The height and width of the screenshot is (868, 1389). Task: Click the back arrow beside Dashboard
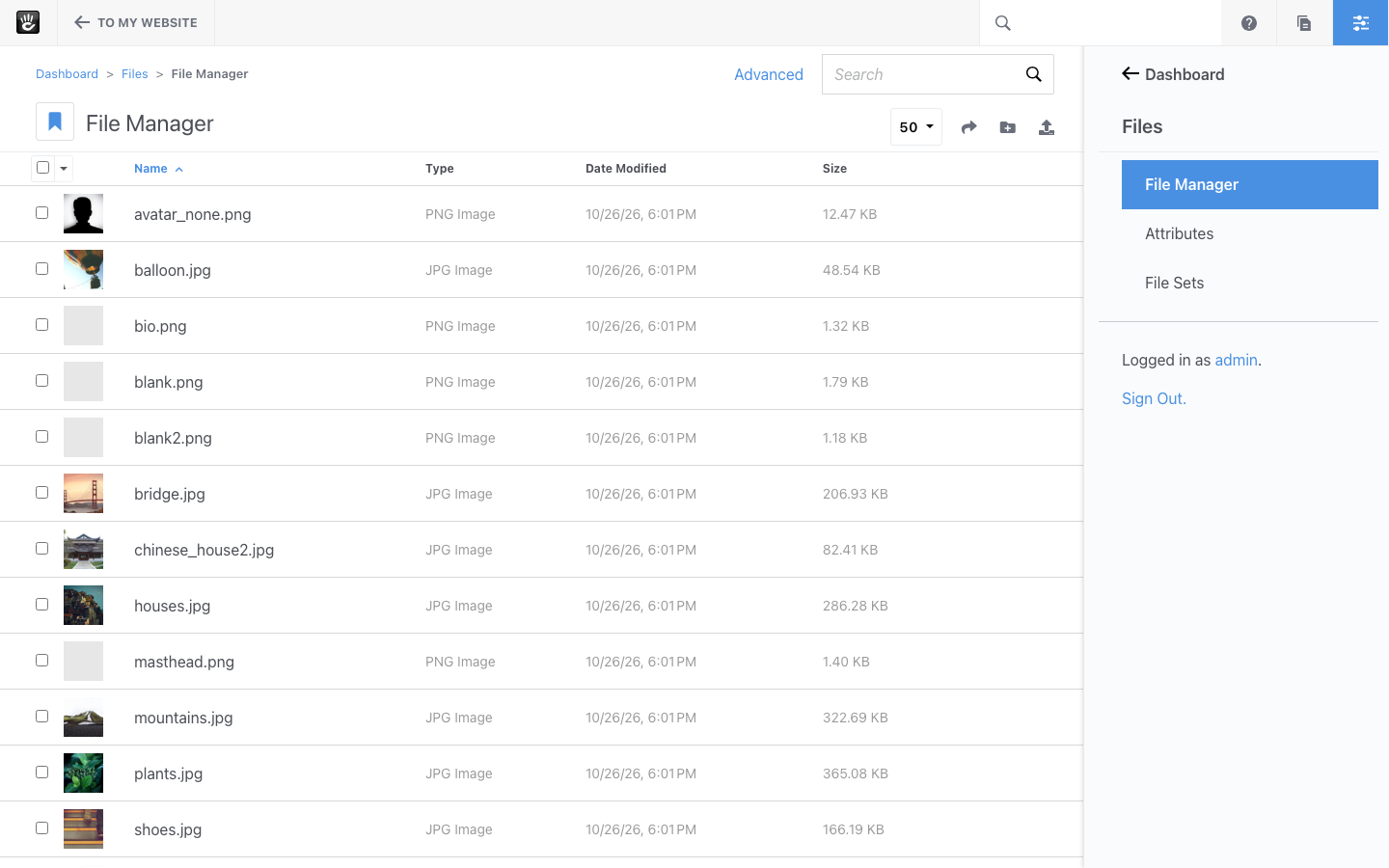click(x=1130, y=74)
